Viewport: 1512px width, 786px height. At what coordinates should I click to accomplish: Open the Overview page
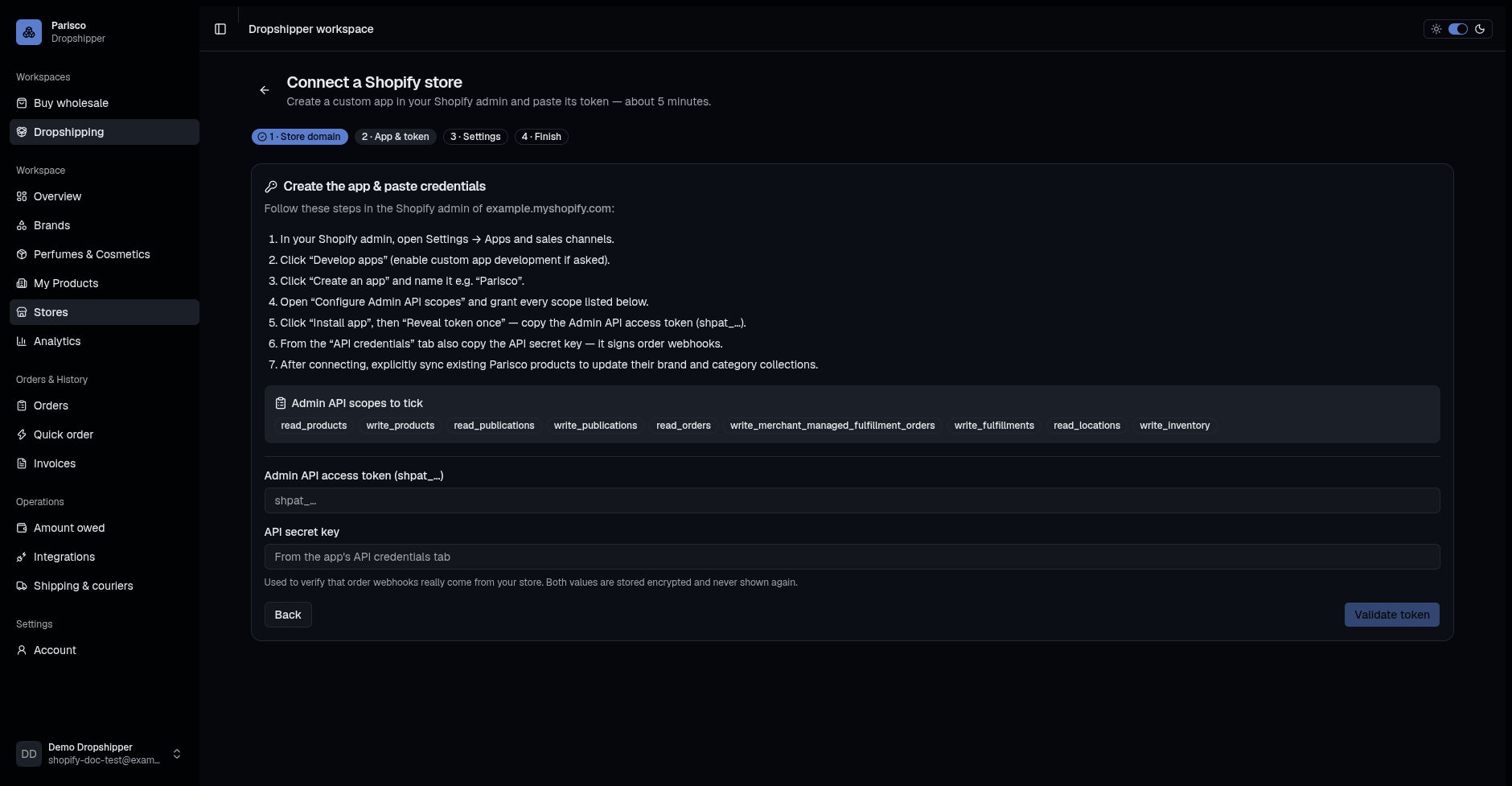[x=105, y=196]
